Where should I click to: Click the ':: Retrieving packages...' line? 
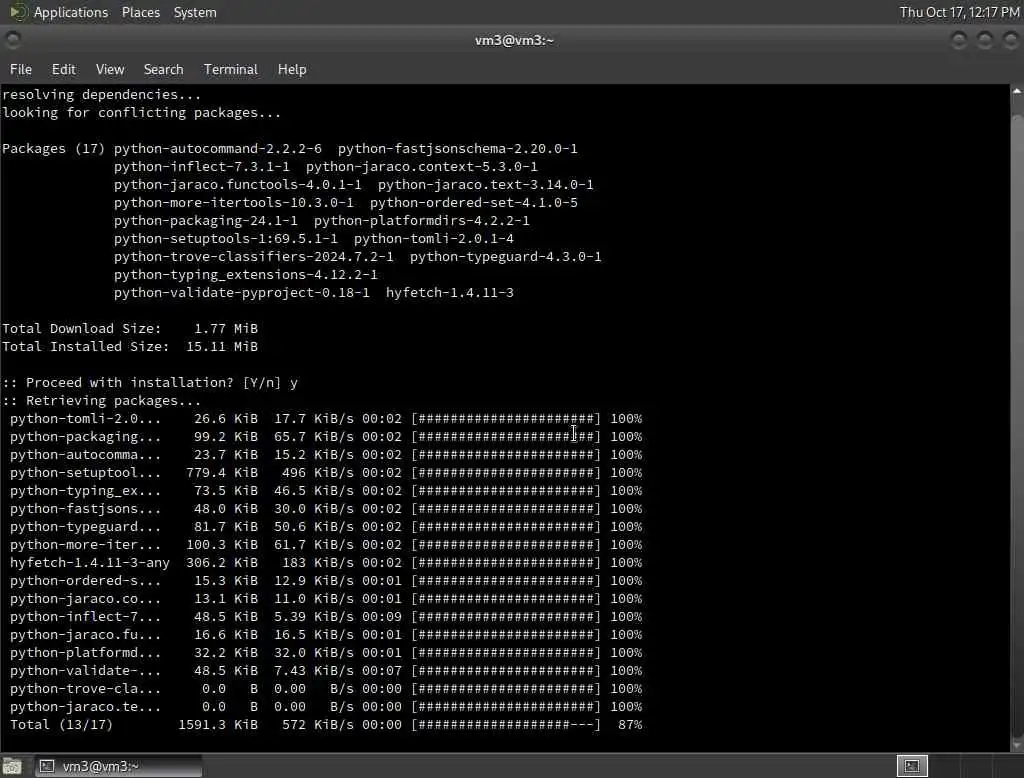(102, 400)
